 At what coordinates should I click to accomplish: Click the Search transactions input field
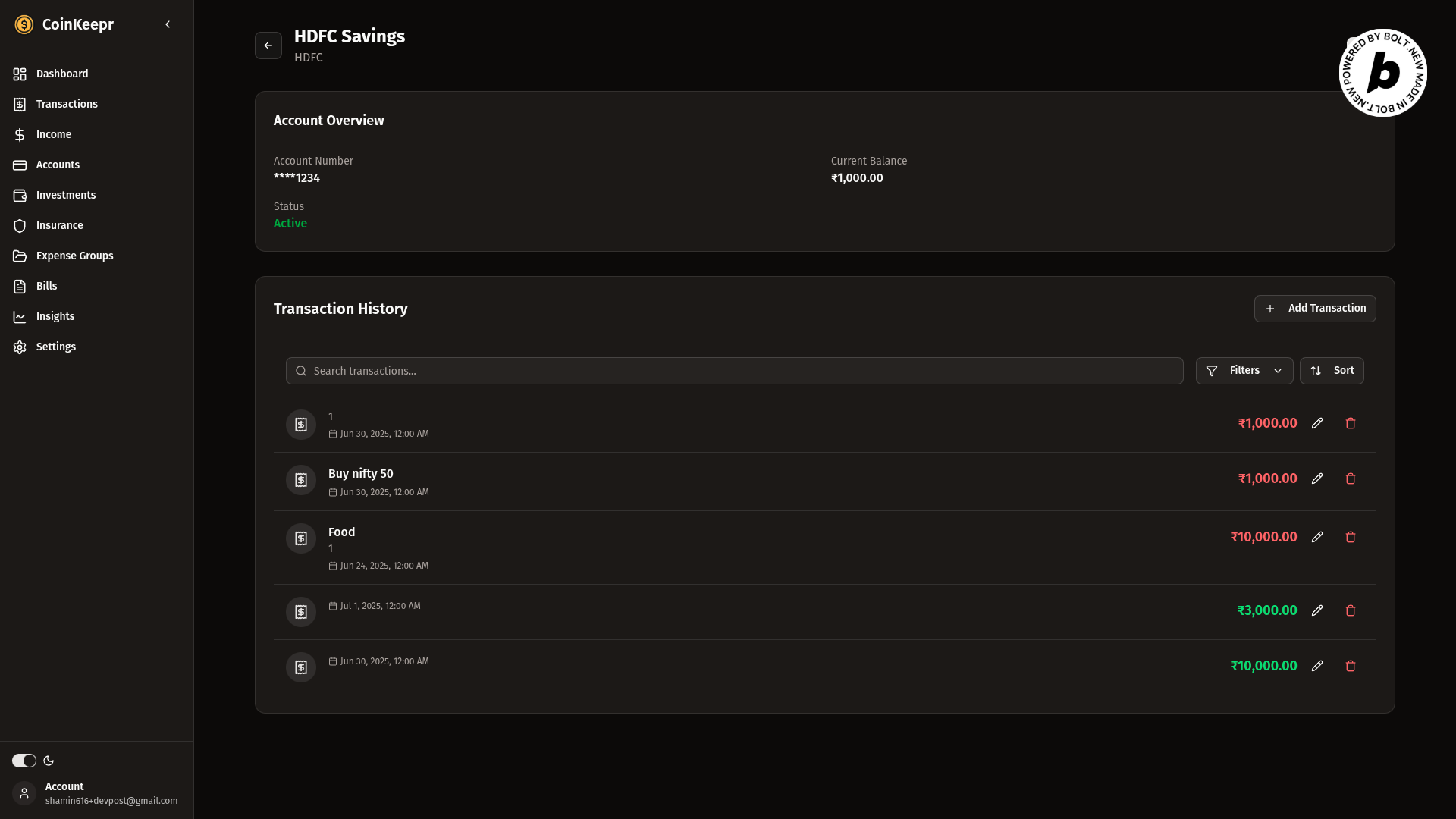734,371
